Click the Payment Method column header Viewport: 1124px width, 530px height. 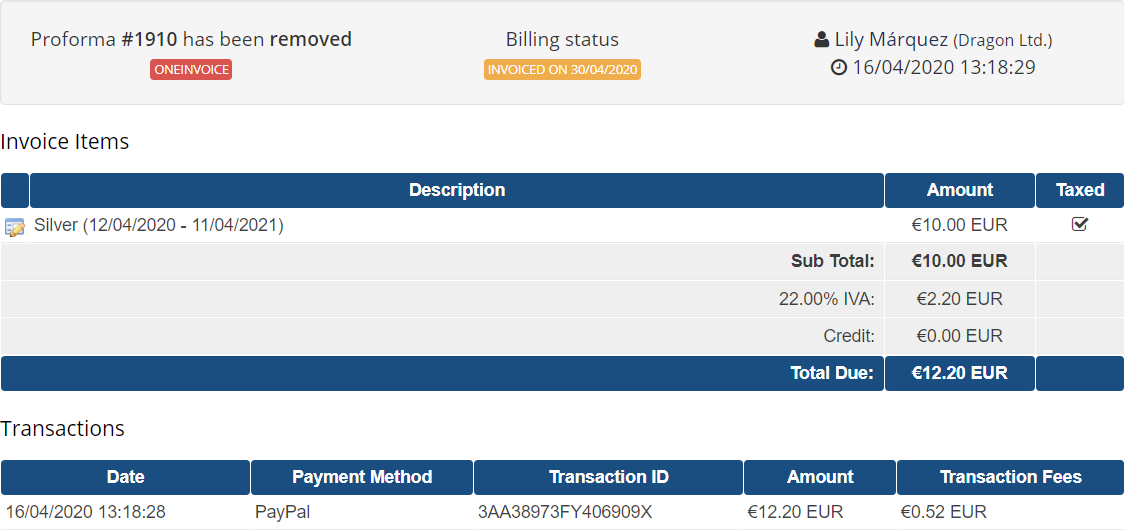click(x=362, y=477)
